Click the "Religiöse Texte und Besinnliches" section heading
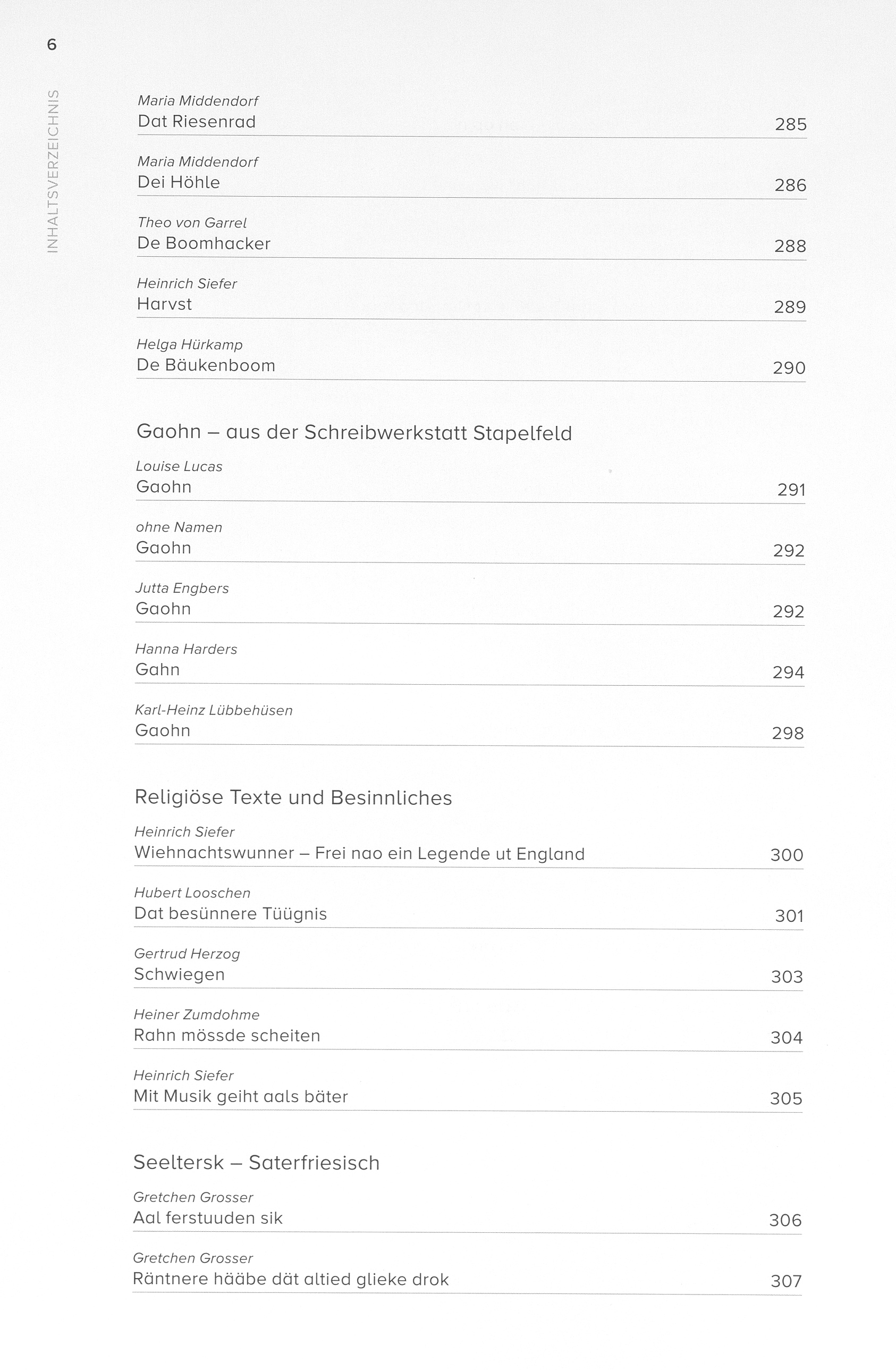Screen dimensions: 896x1370 coord(293,798)
